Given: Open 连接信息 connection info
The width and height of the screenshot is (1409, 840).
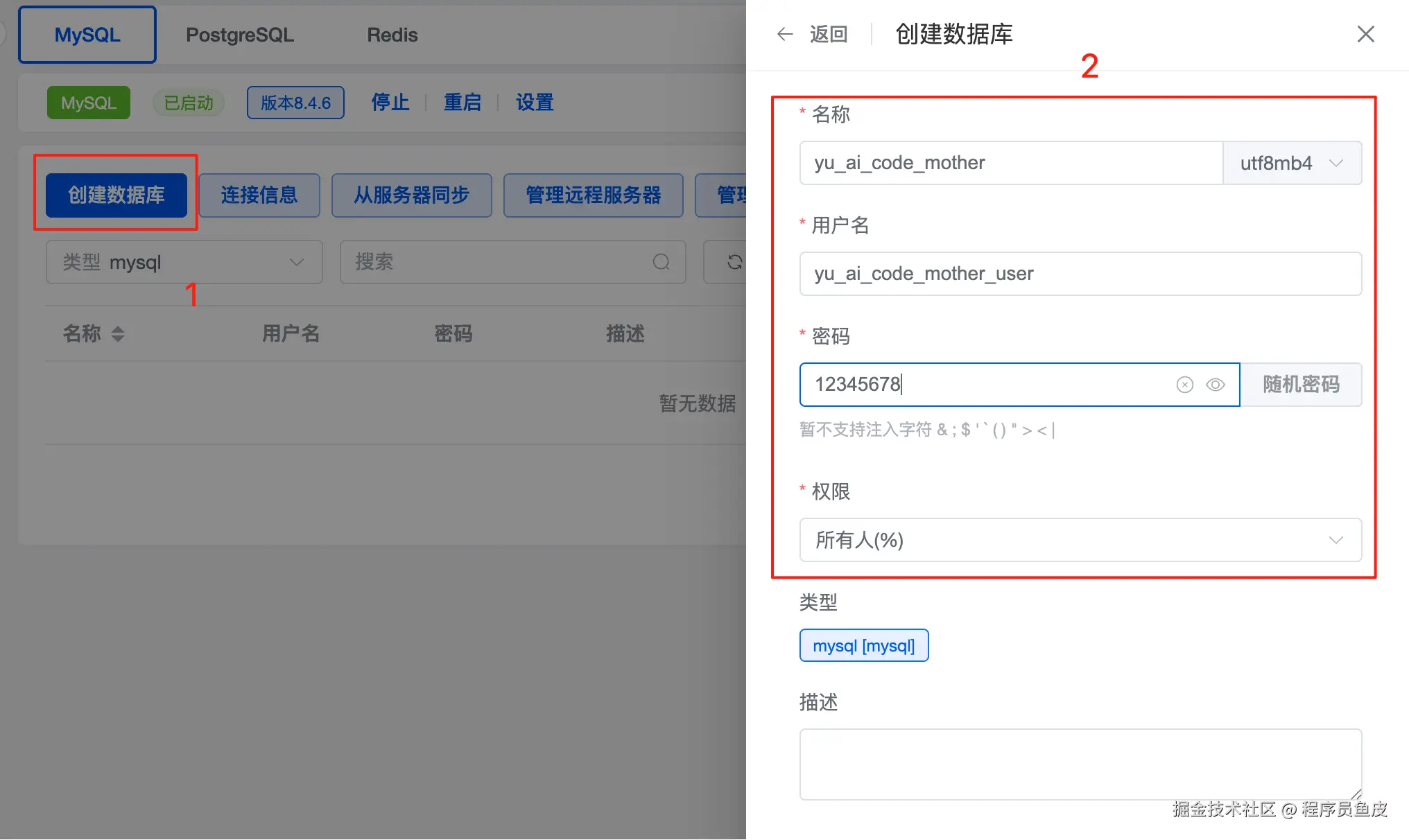Looking at the screenshot, I should coord(259,195).
